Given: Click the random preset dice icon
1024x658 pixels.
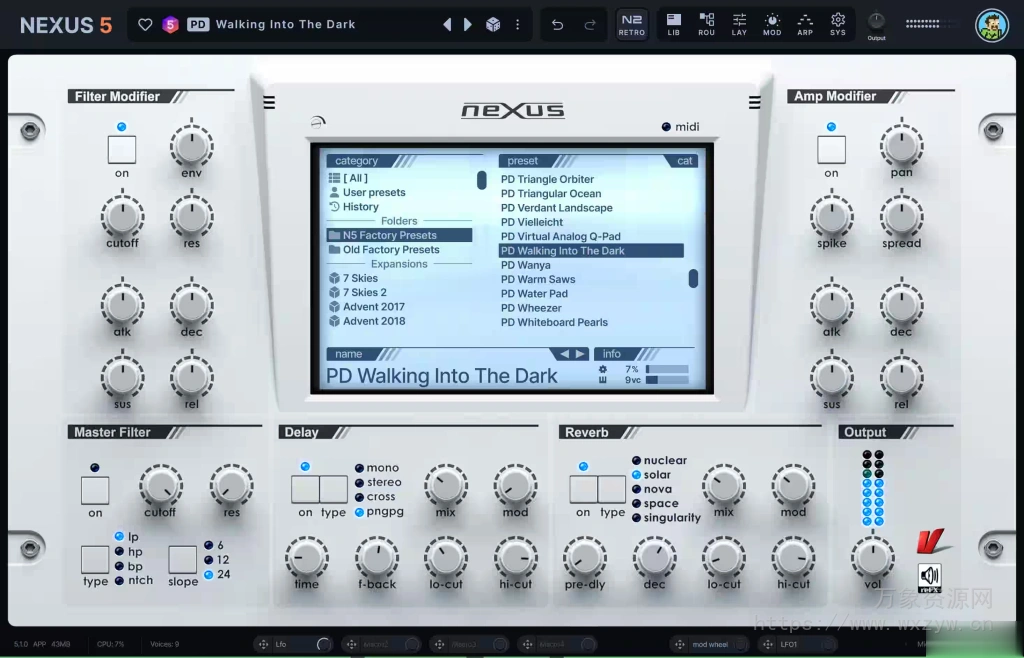Looking at the screenshot, I should [x=493, y=24].
